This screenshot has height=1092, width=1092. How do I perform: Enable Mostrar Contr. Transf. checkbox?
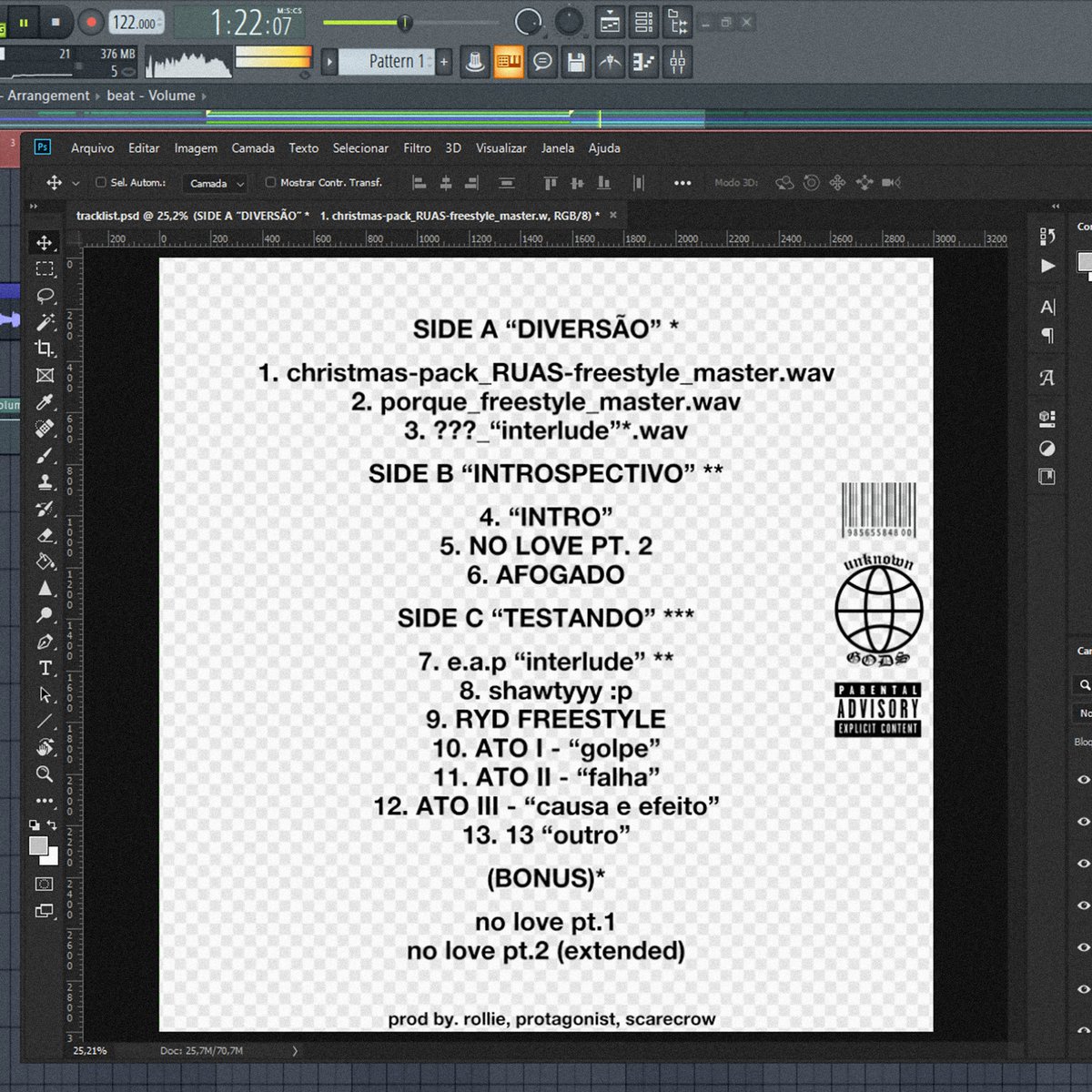click(270, 182)
